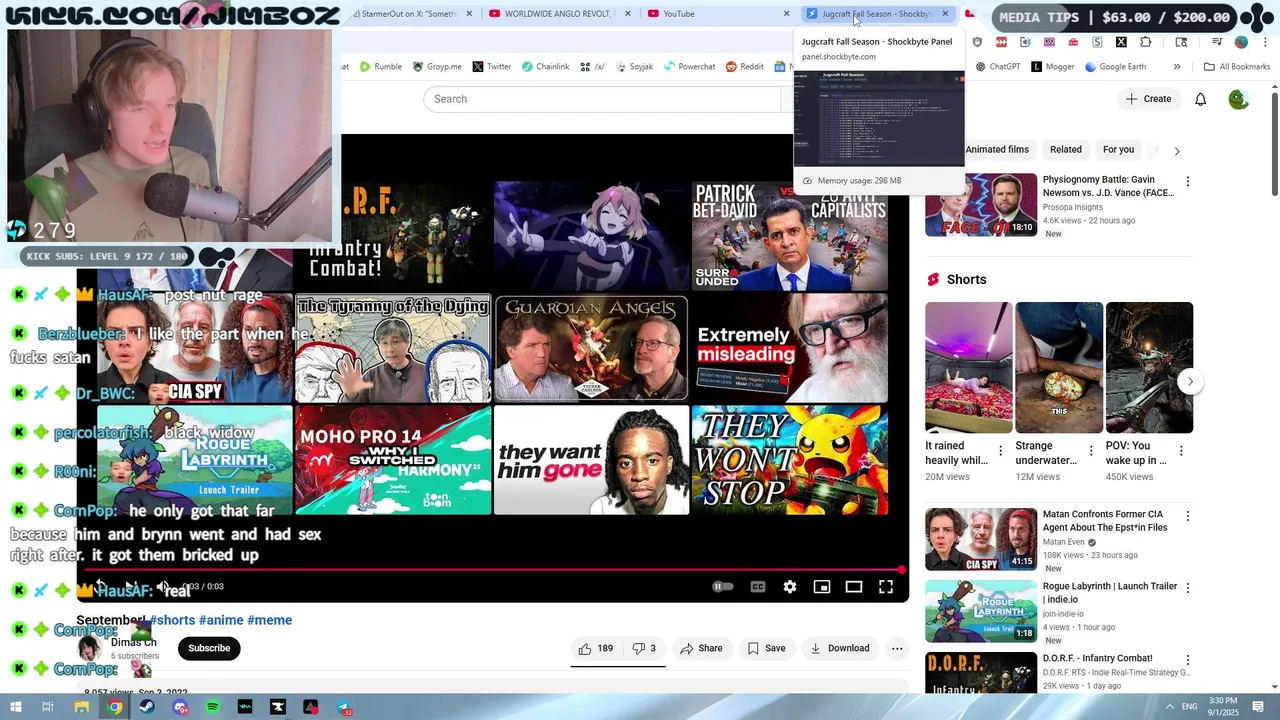The image size is (1280, 720).
Task: Open the tab search icon in Chrome's toolbar
Action: pos(1181,42)
